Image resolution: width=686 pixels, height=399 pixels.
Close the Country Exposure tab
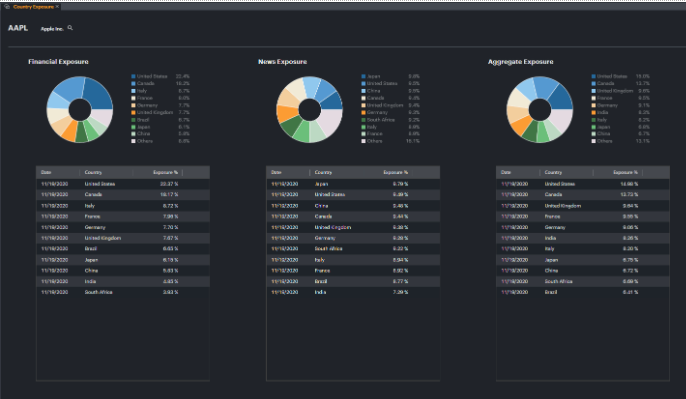click(57, 7)
